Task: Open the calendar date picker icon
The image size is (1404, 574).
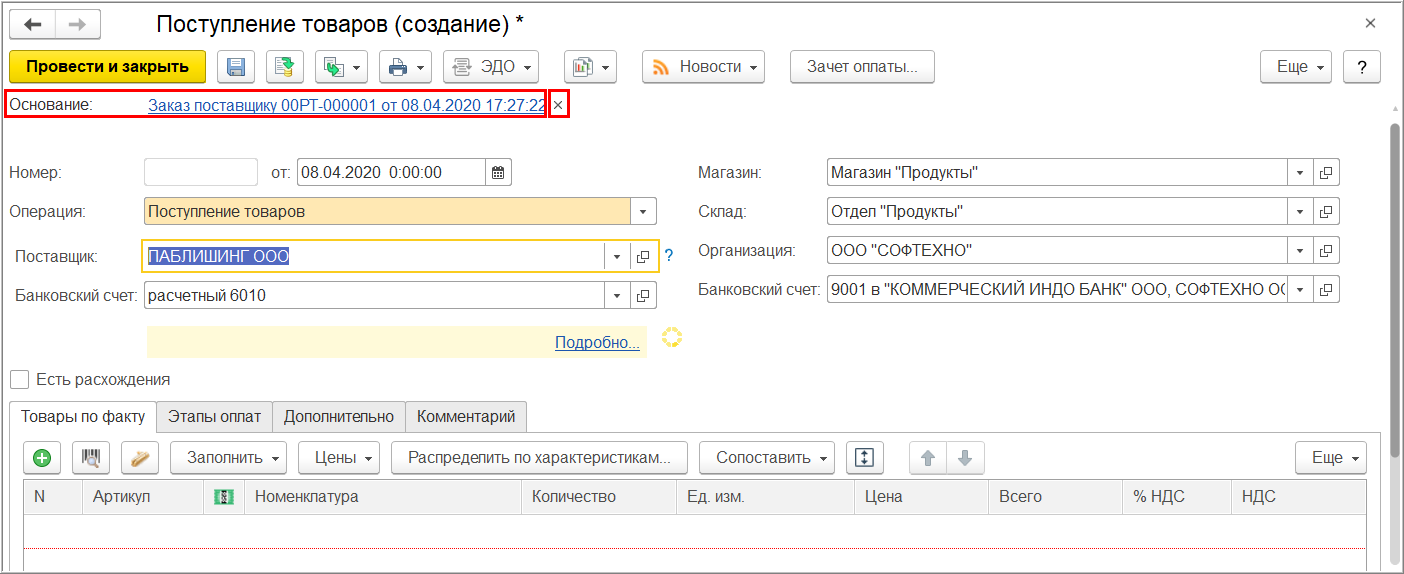Action: pyautogui.click(x=499, y=172)
